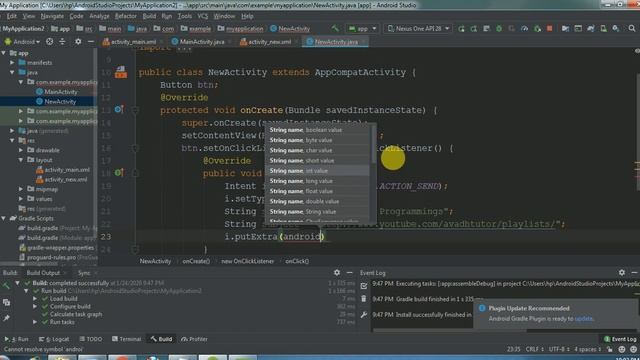640x360 pixels.
Task: Open the Build Output tab
Action: [43, 273]
